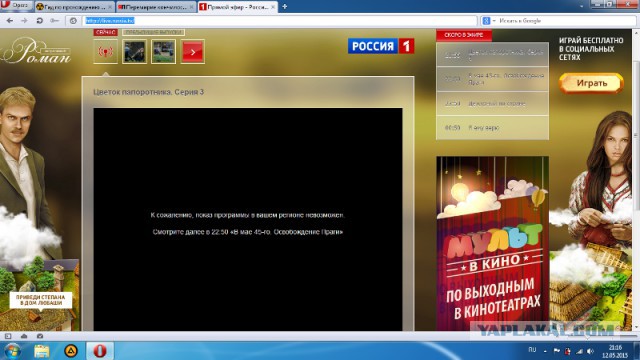
Task: Switch to the 'Гид по прохождению' tab
Action: click(x=74, y=7)
